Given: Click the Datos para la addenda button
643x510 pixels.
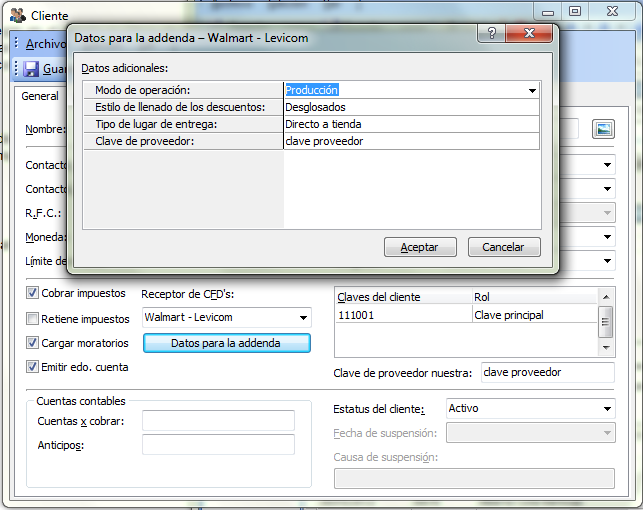Looking at the screenshot, I should (x=227, y=343).
